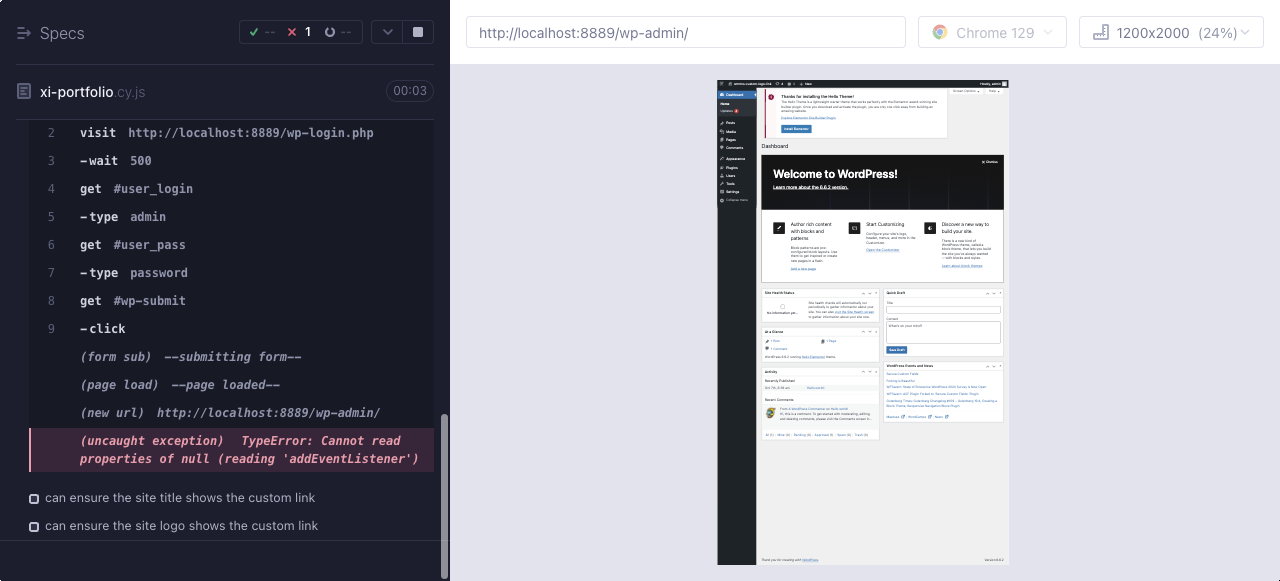This screenshot has width=1280, height=581.
Task: Click the uncaught exception TypeError log entry
Action: [232, 450]
